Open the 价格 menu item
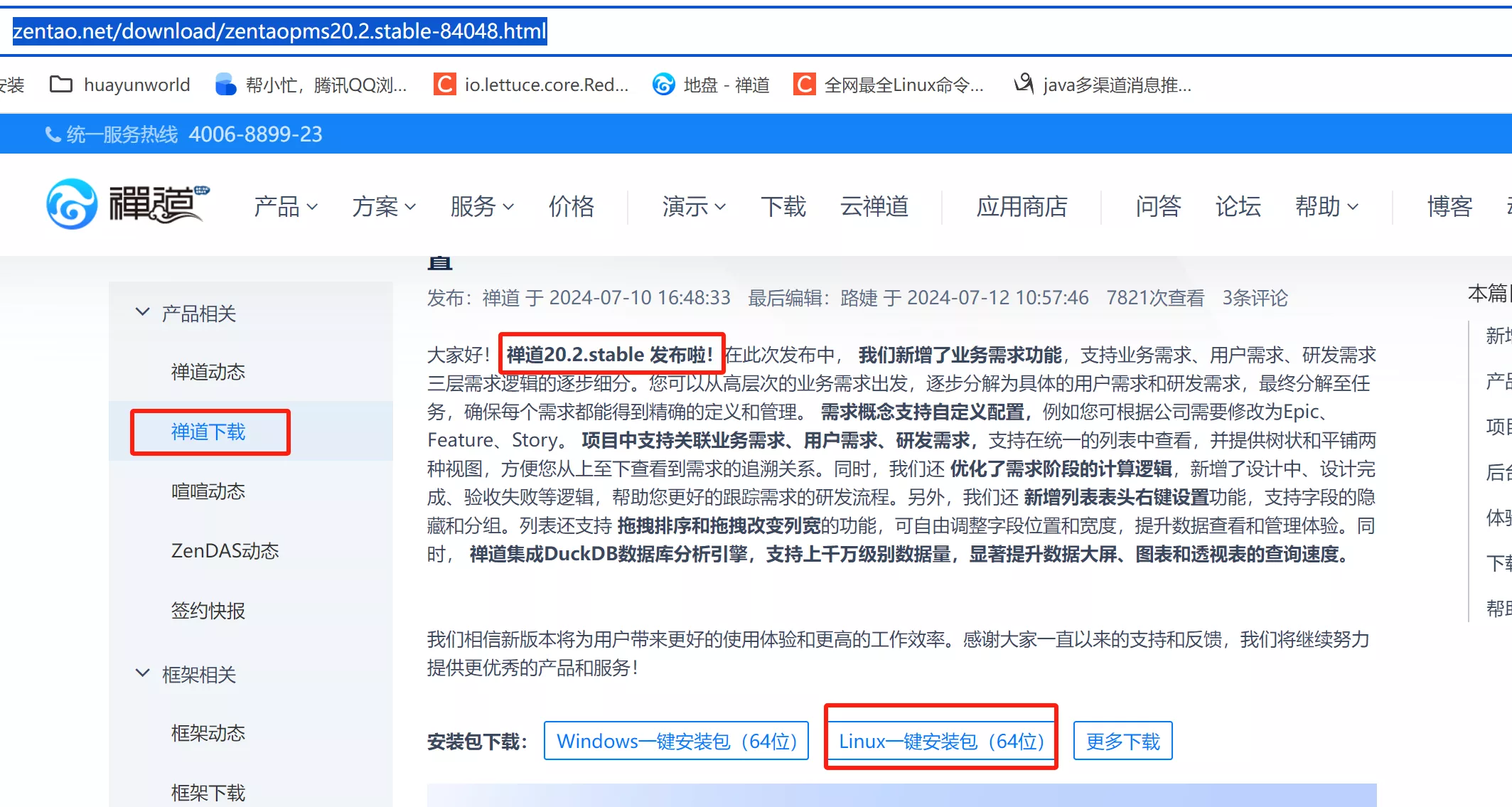The width and height of the screenshot is (1512, 807). 572,206
